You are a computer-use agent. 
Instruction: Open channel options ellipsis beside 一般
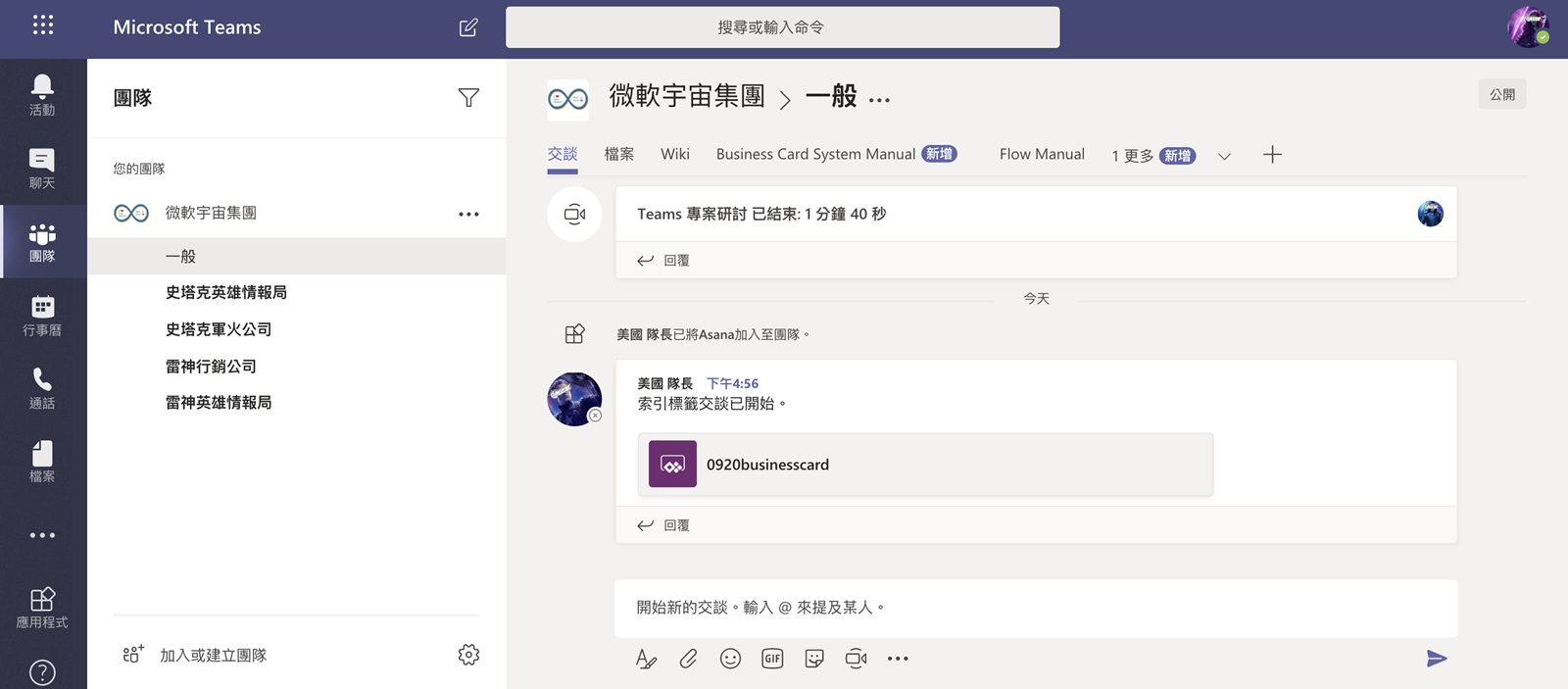[879, 100]
